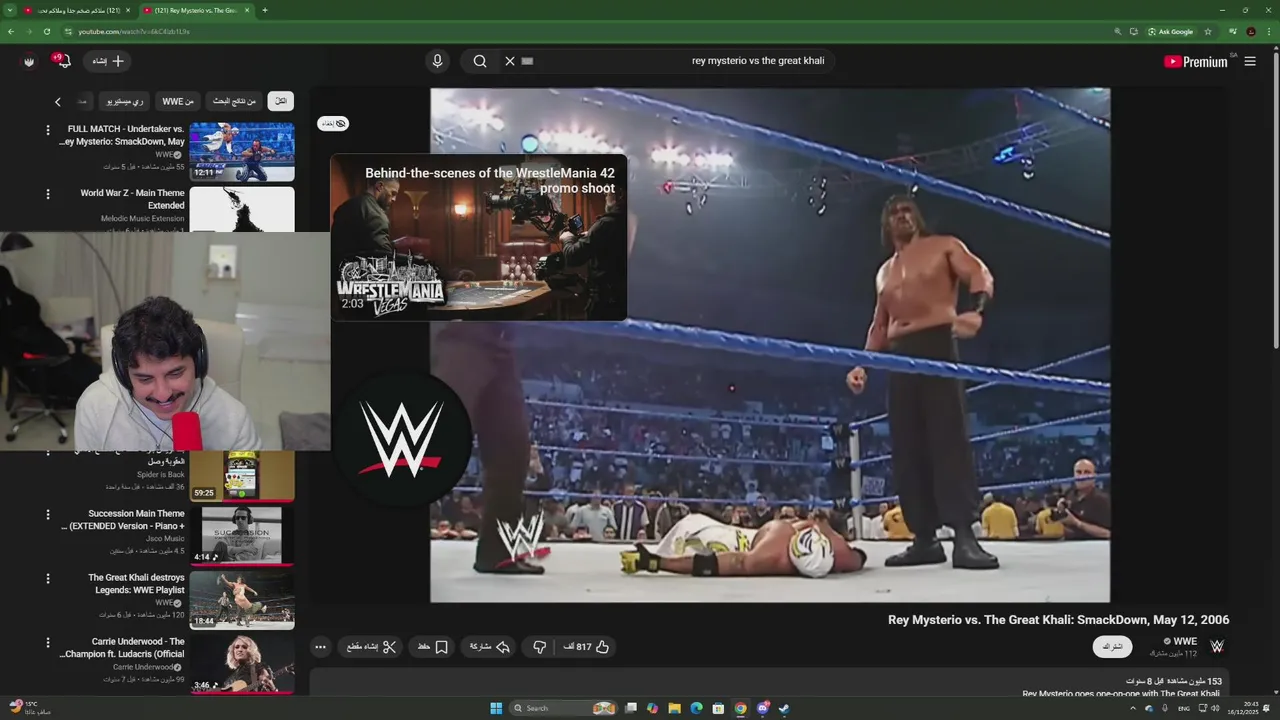This screenshot has width=1280, height=720.
Task: Share the video with share arrow
Action: (490, 647)
